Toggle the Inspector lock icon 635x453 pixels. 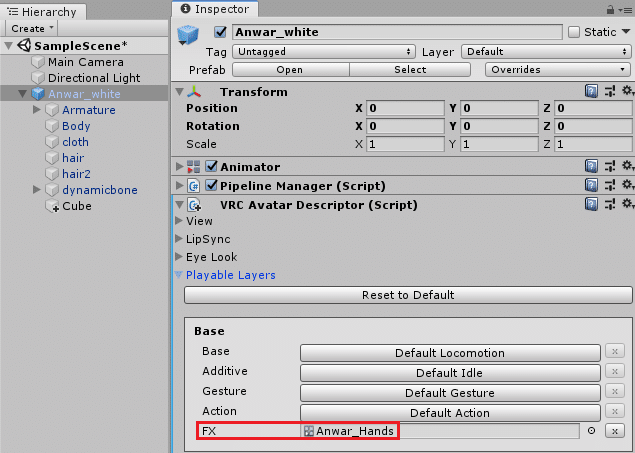click(x=610, y=10)
